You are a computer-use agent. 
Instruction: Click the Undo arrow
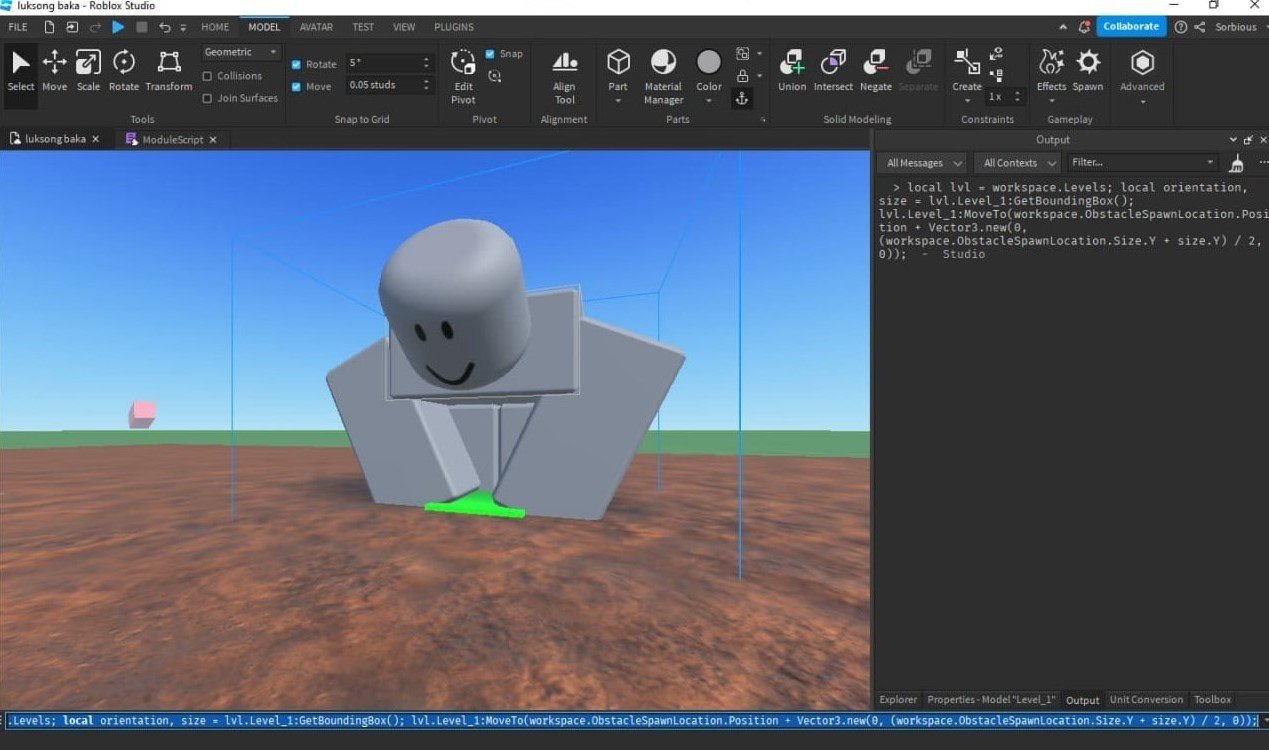[165, 27]
